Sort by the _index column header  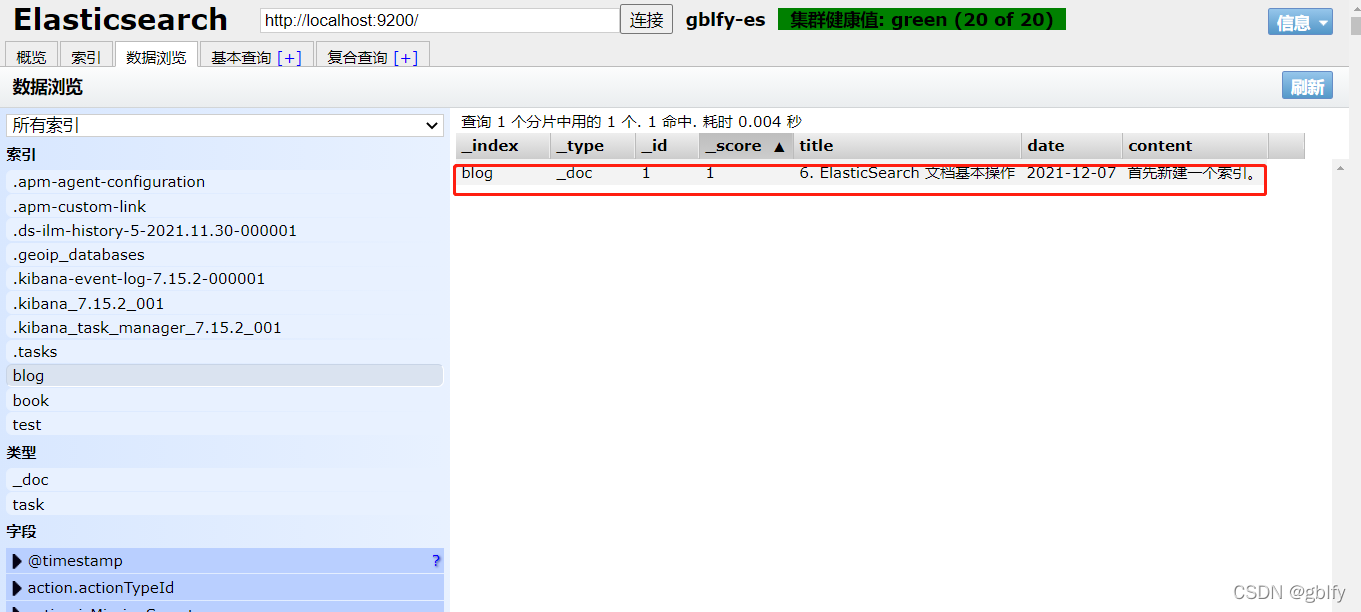coord(503,146)
